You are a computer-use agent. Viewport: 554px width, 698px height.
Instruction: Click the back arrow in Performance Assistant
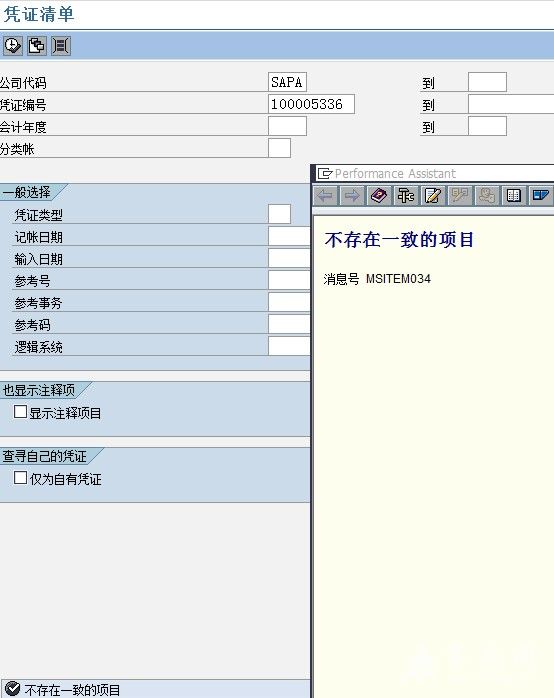pos(325,195)
